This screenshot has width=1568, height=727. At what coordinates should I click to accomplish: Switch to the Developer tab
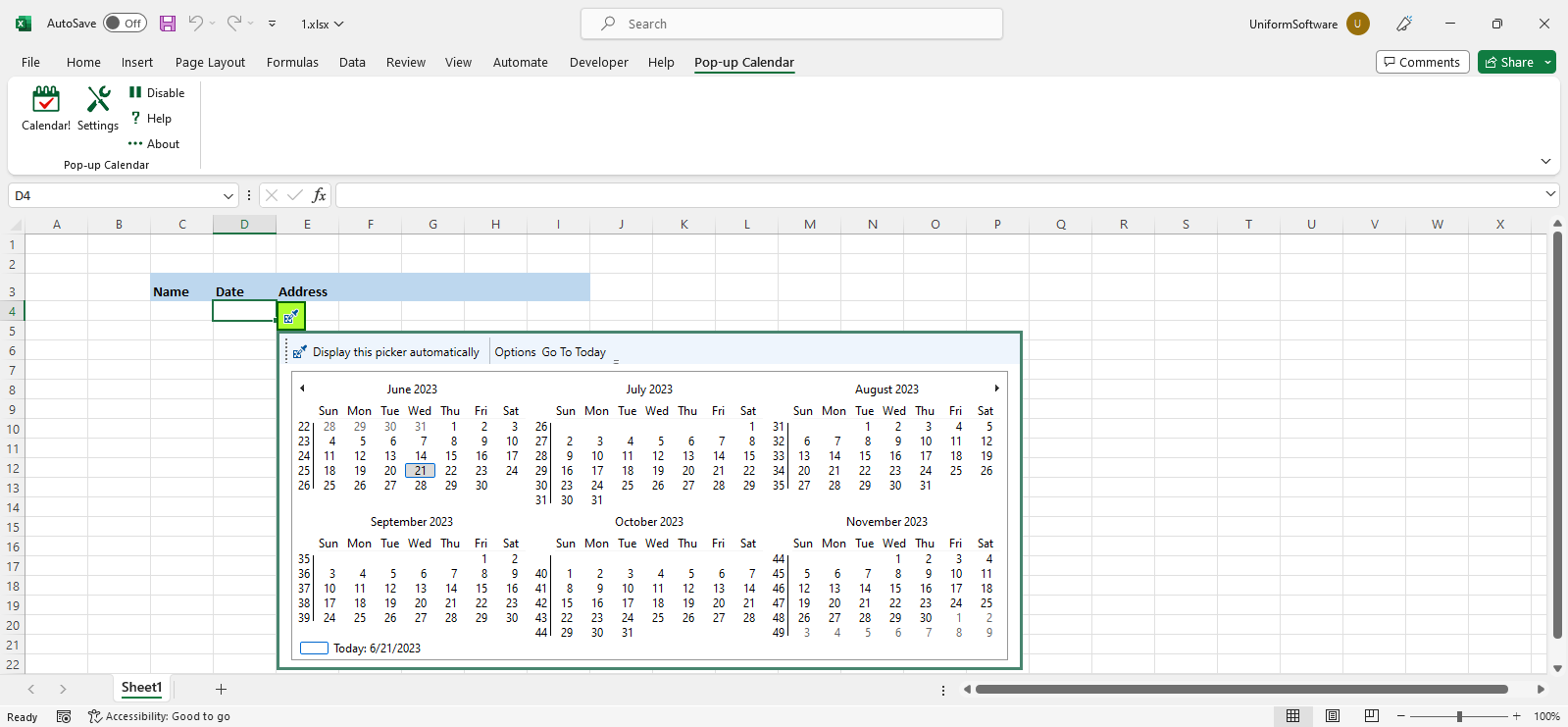pyautogui.click(x=598, y=62)
